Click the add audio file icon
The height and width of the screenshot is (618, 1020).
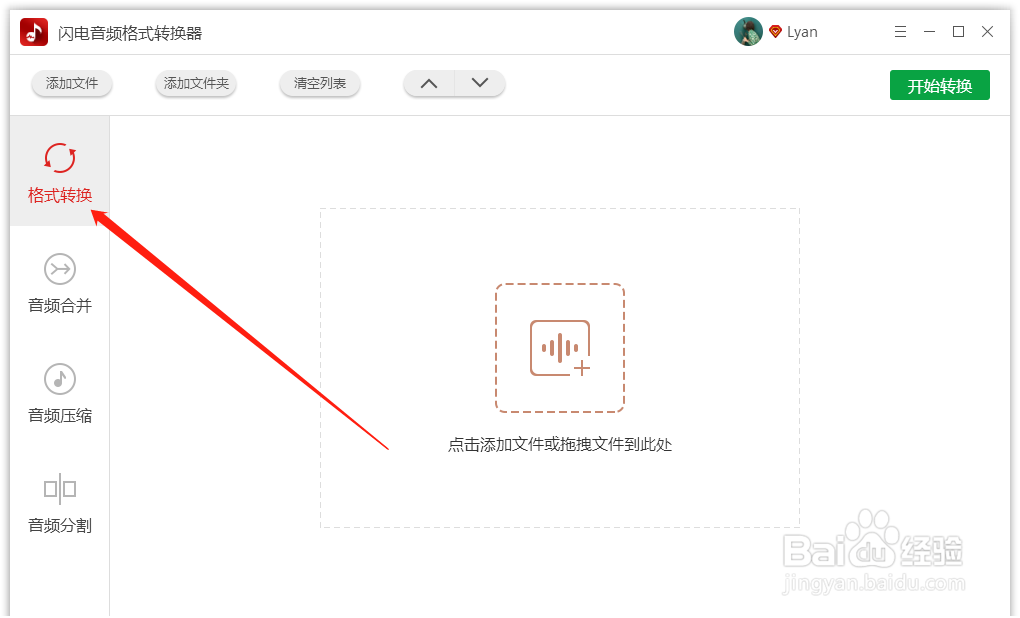click(560, 348)
